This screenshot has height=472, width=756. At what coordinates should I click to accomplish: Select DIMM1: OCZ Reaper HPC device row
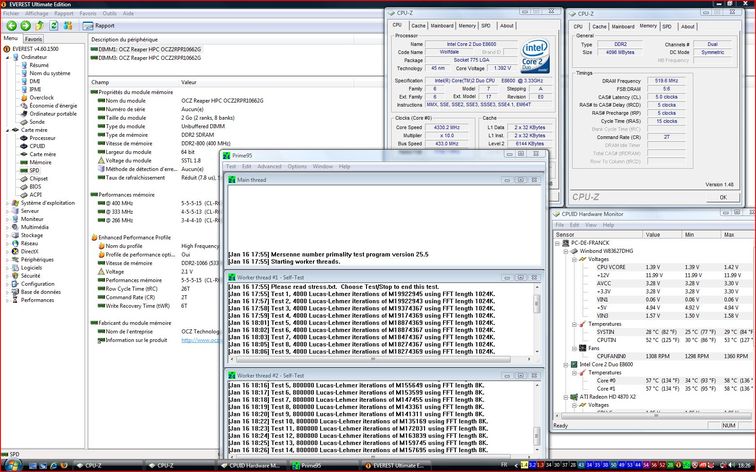tap(146, 49)
